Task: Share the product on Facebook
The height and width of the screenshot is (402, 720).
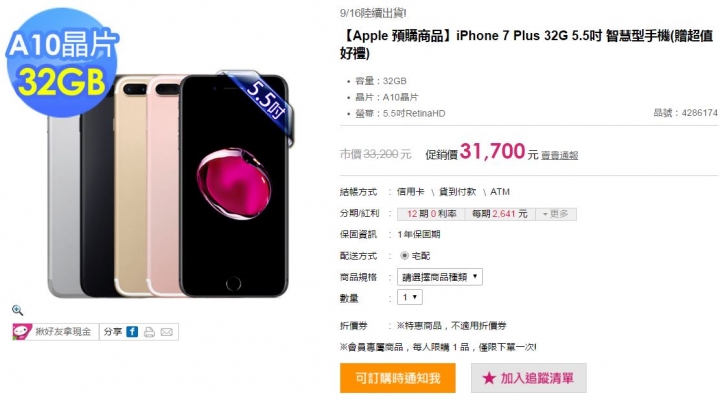Action: point(132,332)
